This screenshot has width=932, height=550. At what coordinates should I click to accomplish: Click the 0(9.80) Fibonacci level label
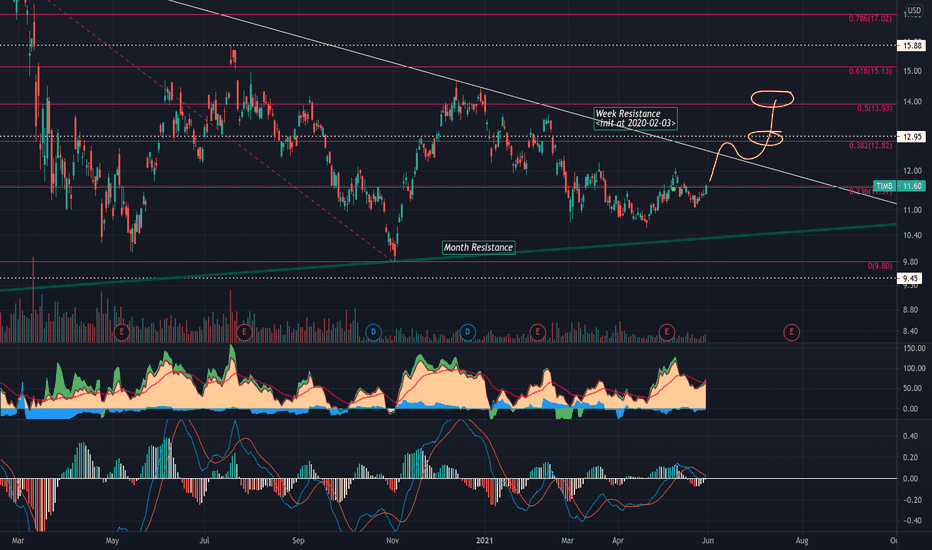(x=880, y=266)
